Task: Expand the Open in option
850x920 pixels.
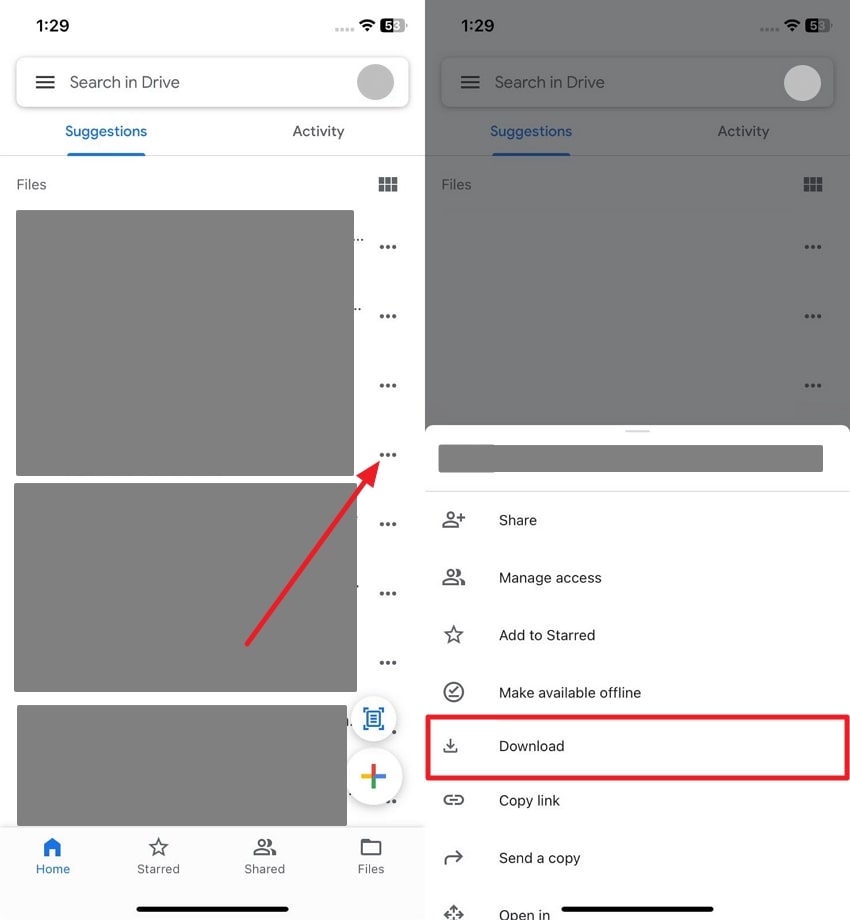Action: click(x=524, y=913)
